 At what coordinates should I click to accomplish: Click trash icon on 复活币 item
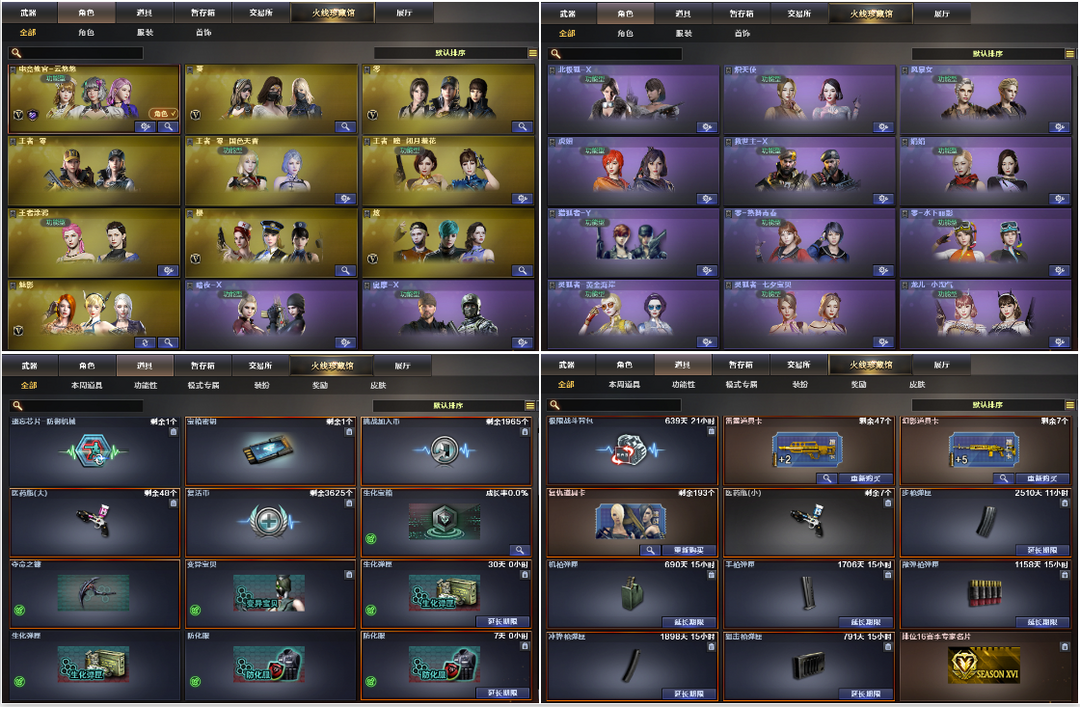(x=349, y=503)
